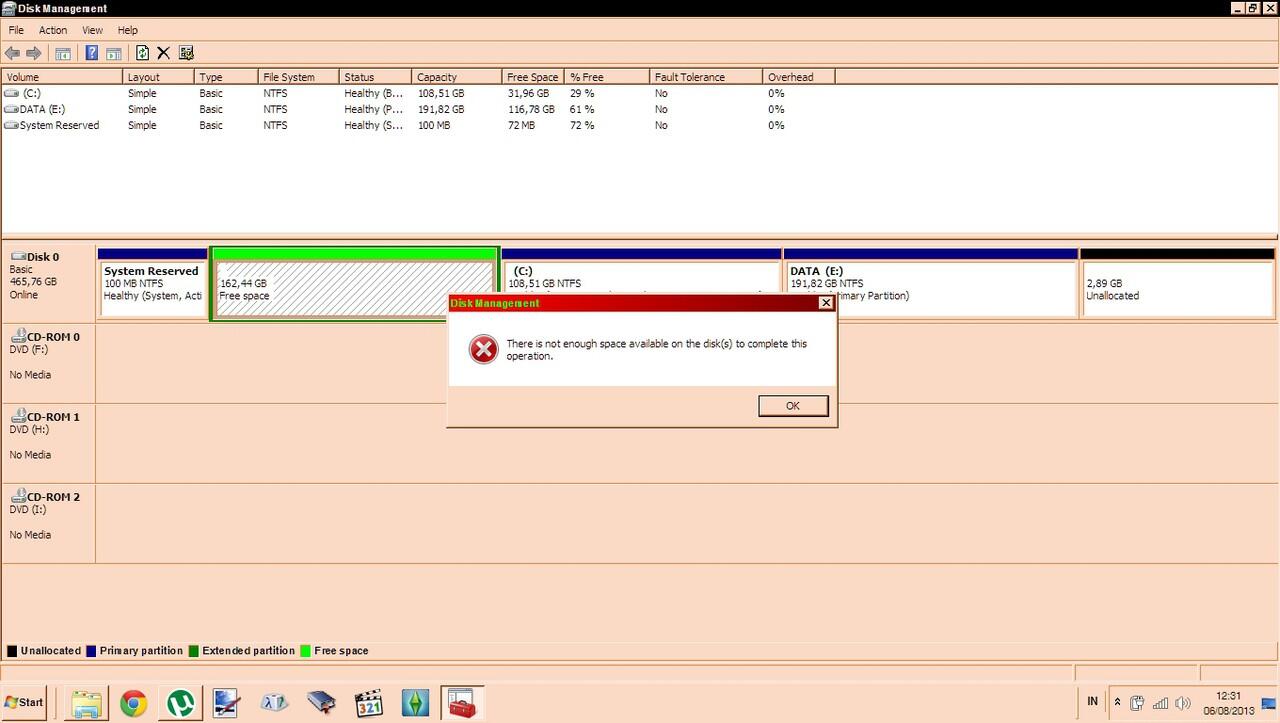Open The Sims 3 from the taskbar
Screen dimensions: 1280x723
(414, 702)
